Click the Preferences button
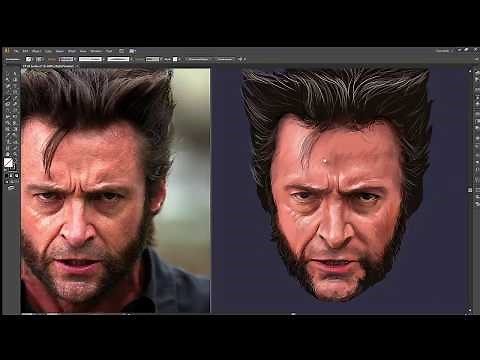 [224, 59]
